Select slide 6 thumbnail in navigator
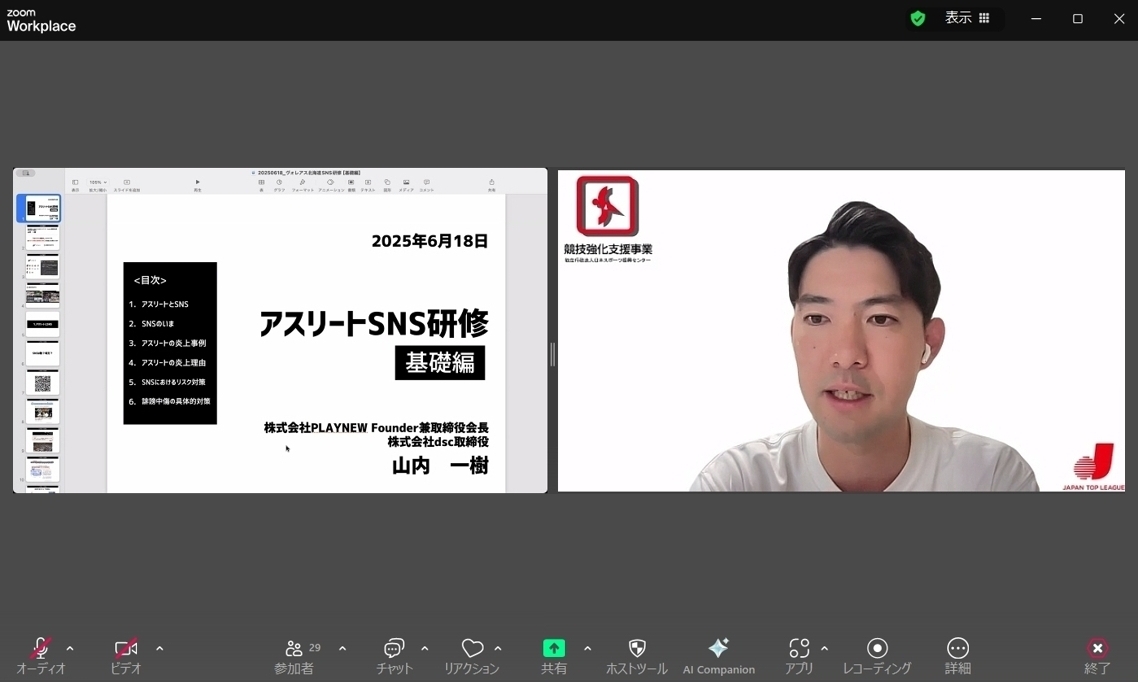This screenshot has width=1138, height=682. pos(42,353)
